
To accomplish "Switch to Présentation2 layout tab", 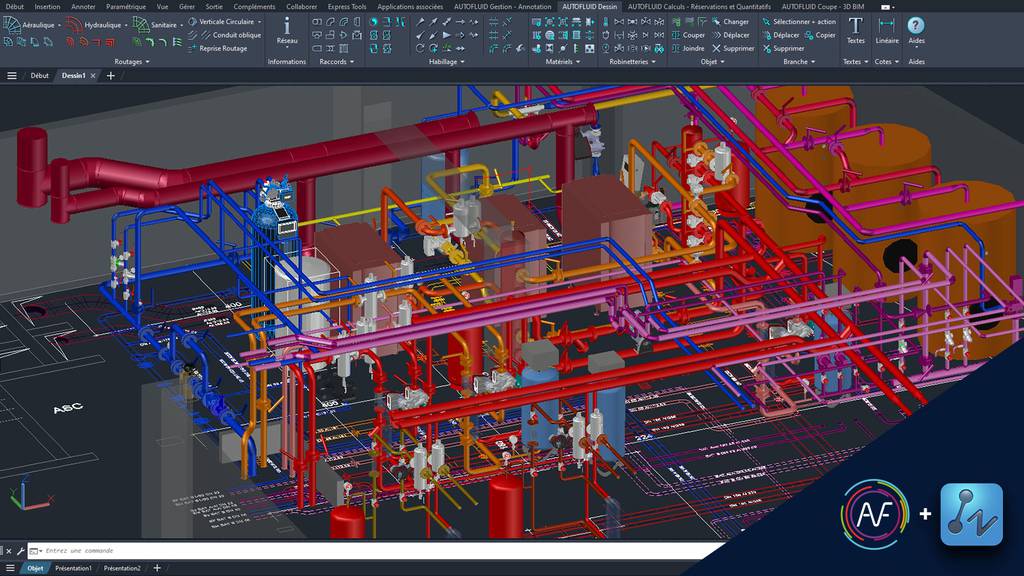I will pyautogui.click(x=122, y=568).
